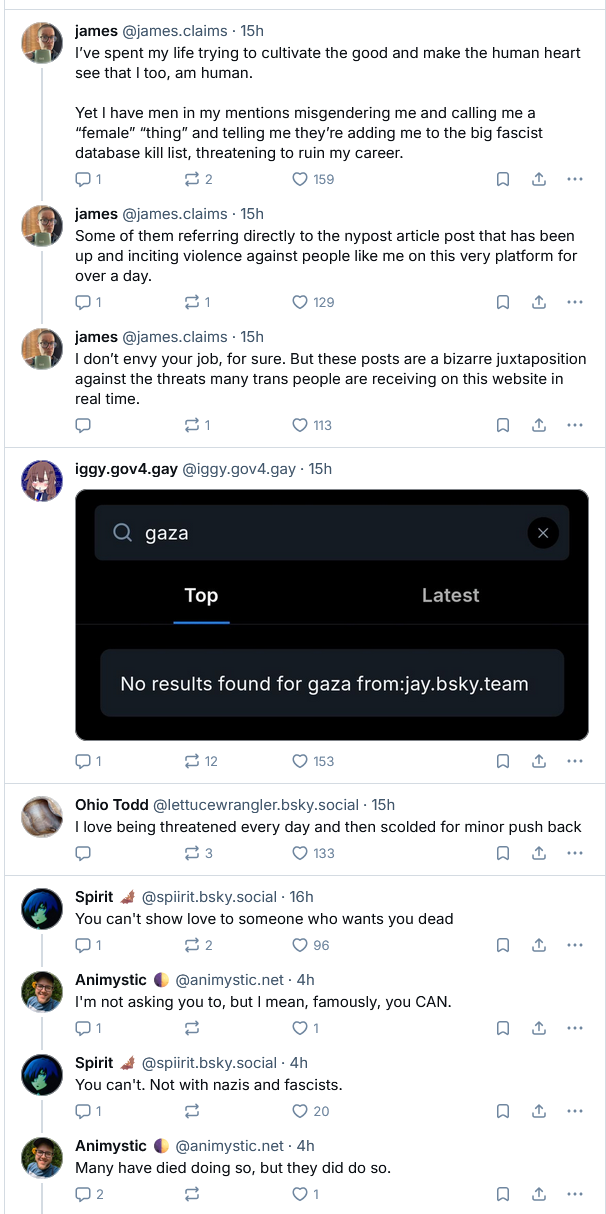Select the Top tab in embedded search
Viewport: 606px width, 1214px height.
201,596
